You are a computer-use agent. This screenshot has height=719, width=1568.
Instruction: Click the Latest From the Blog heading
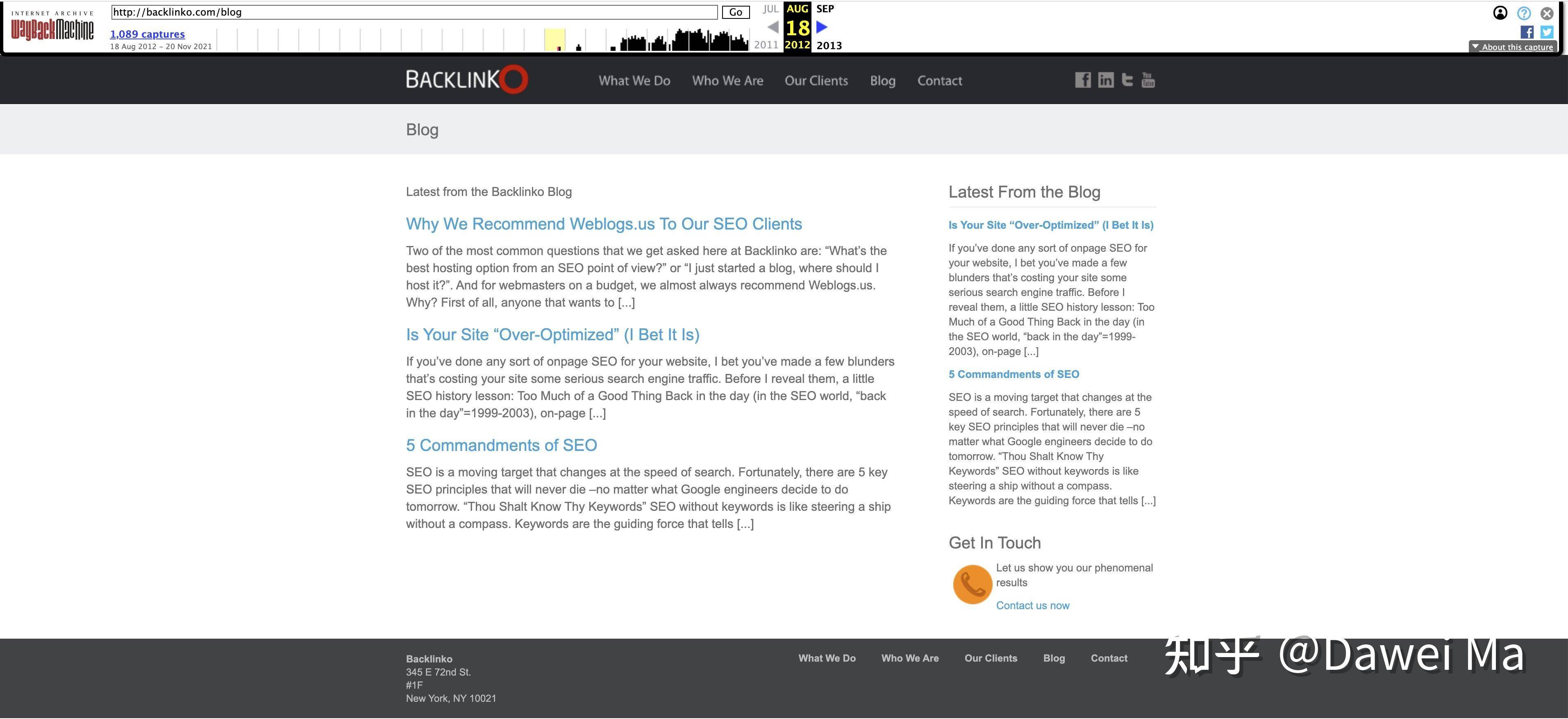(1025, 192)
